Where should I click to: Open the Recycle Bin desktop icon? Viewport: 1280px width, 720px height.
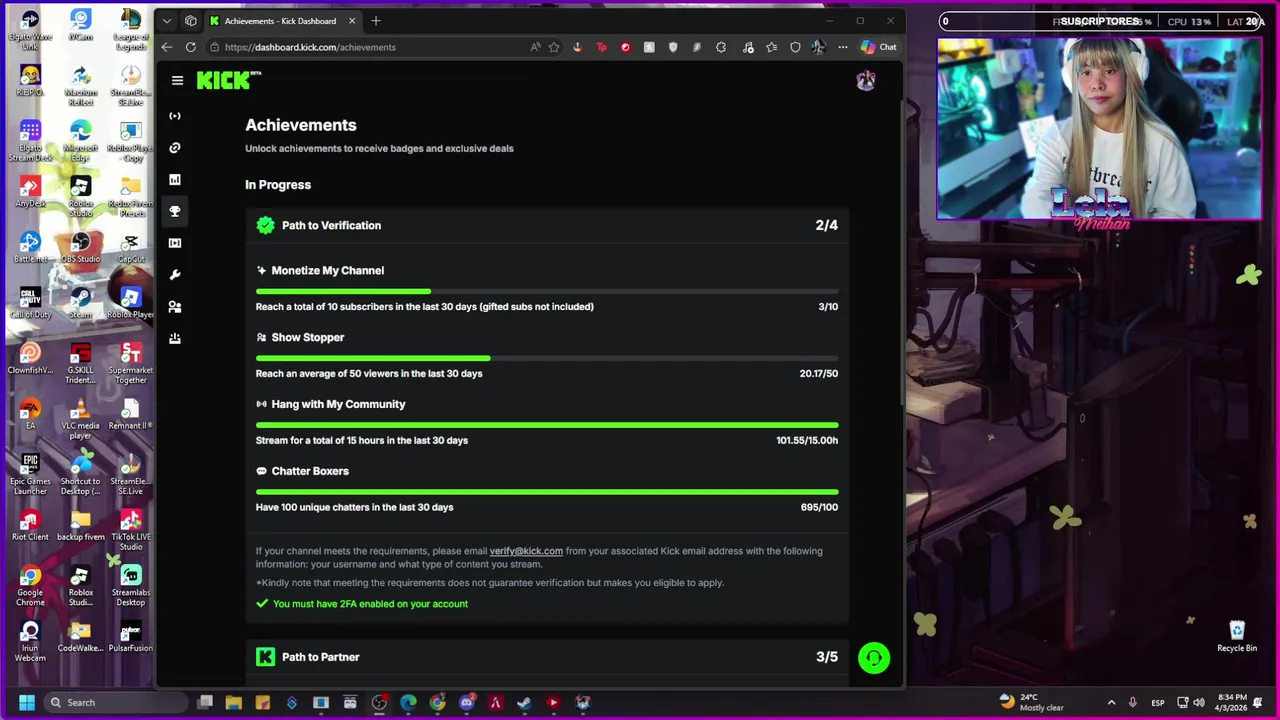coord(1237,636)
